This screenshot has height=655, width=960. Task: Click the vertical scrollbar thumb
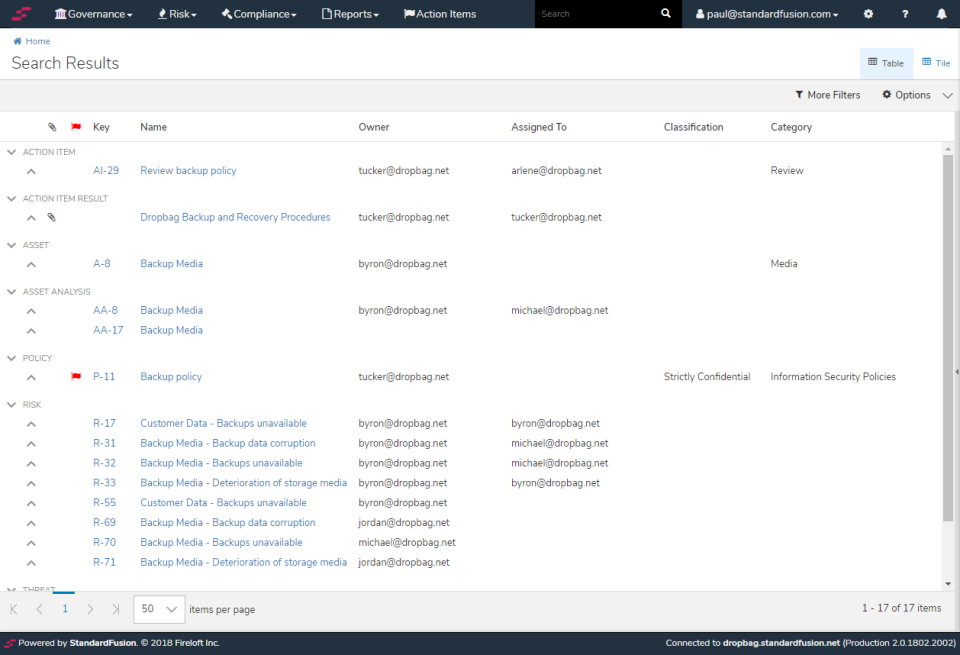point(948,338)
